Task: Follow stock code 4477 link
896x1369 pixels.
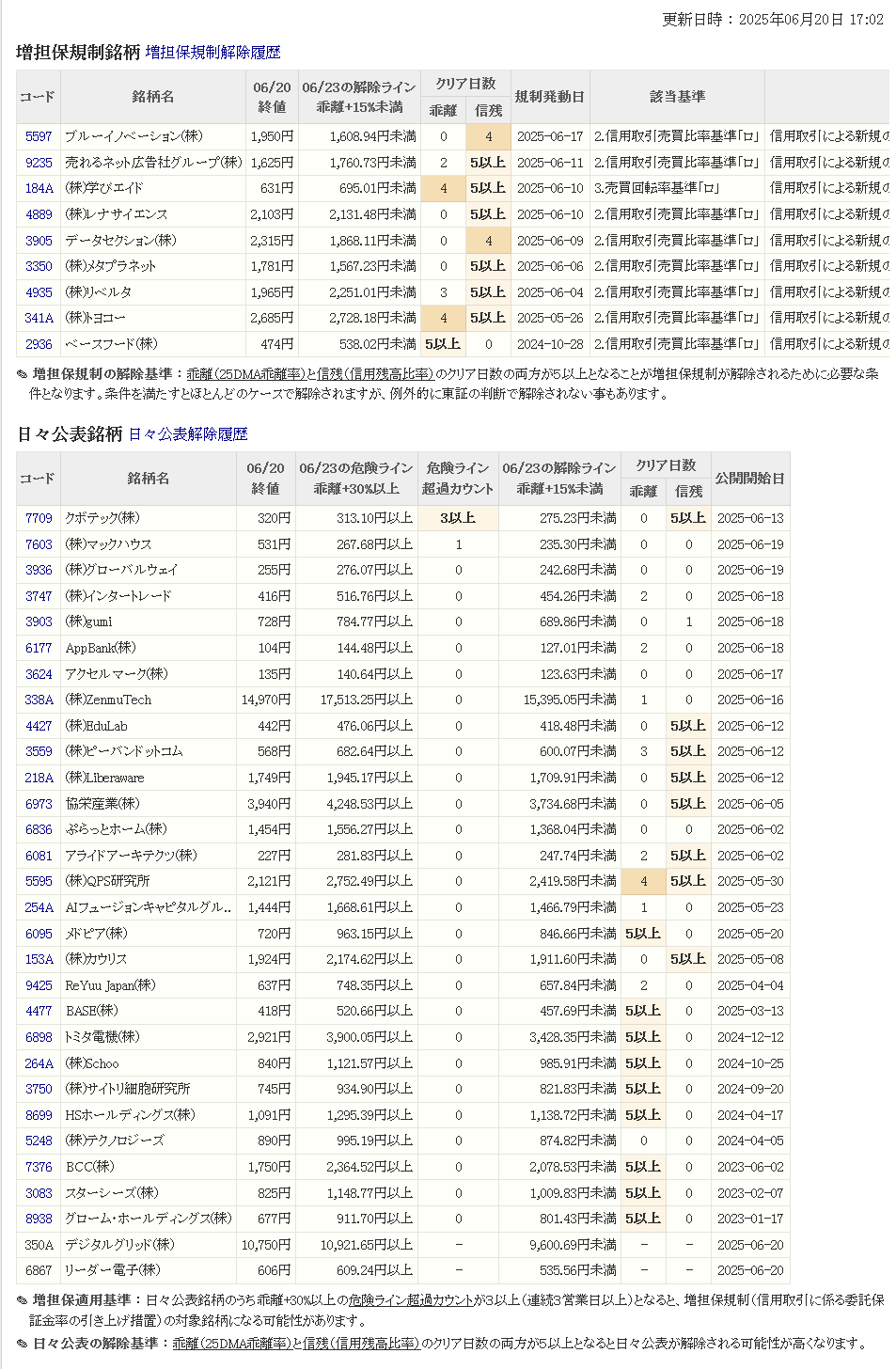Action: pyautogui.click(x=39, y=1011)
